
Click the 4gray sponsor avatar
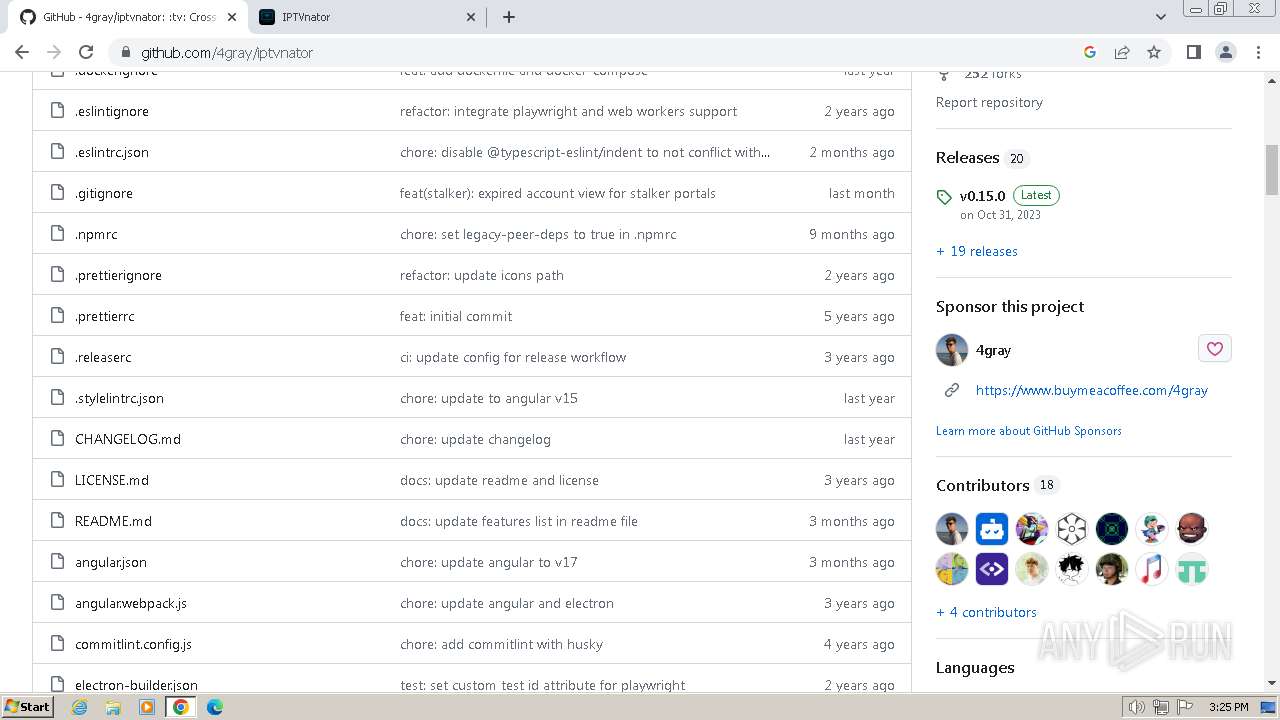(952, 350)
